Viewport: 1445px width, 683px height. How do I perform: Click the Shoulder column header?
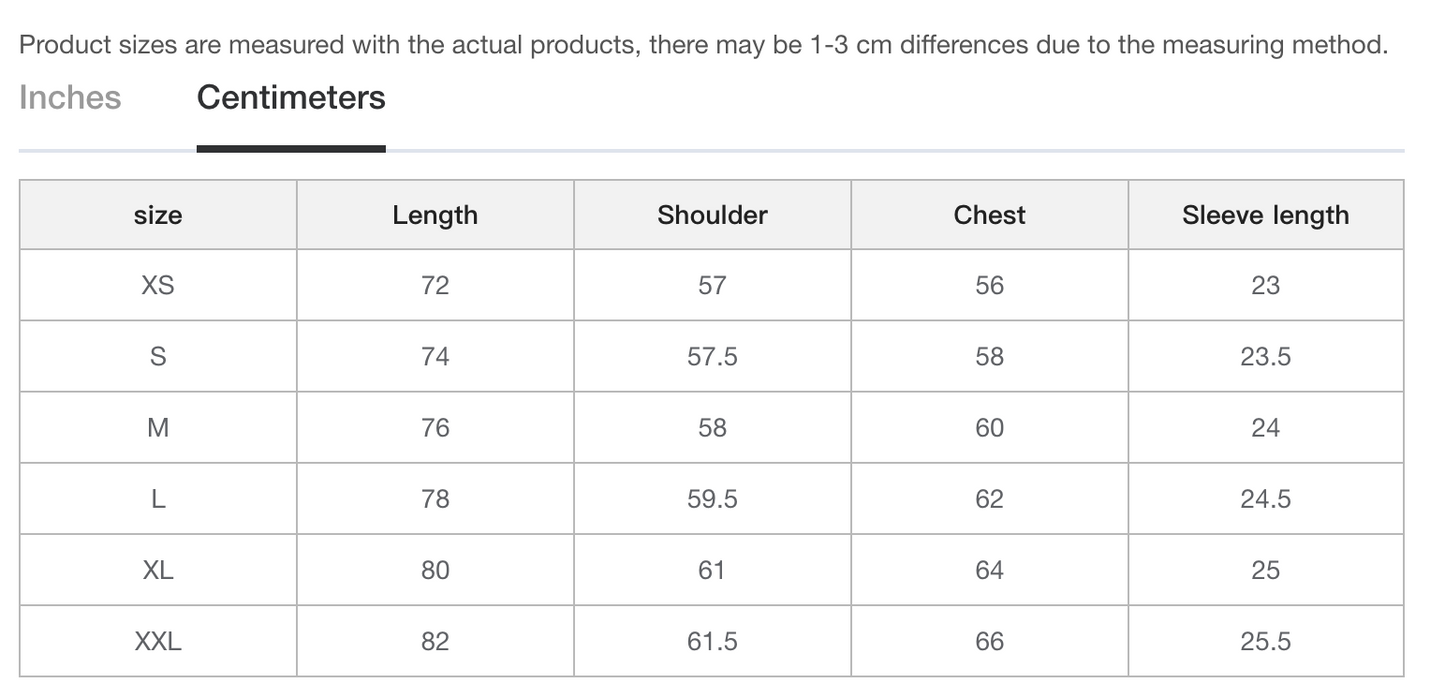(x=712, y=215)
